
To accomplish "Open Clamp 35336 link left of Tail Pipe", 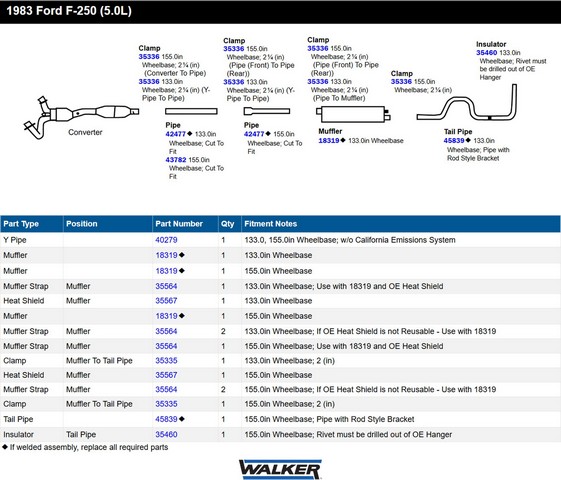I will pyautogui.click(x=401, y=82).
